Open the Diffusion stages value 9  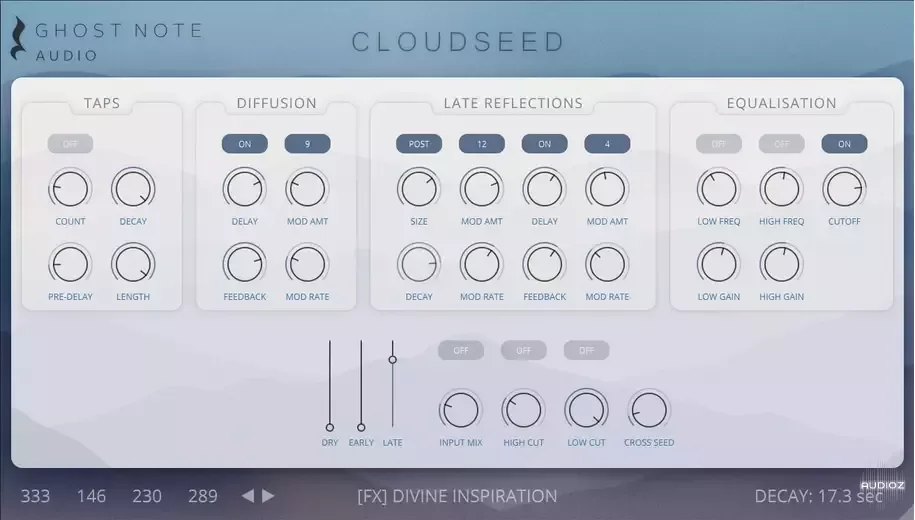click(x=308, y=144)
